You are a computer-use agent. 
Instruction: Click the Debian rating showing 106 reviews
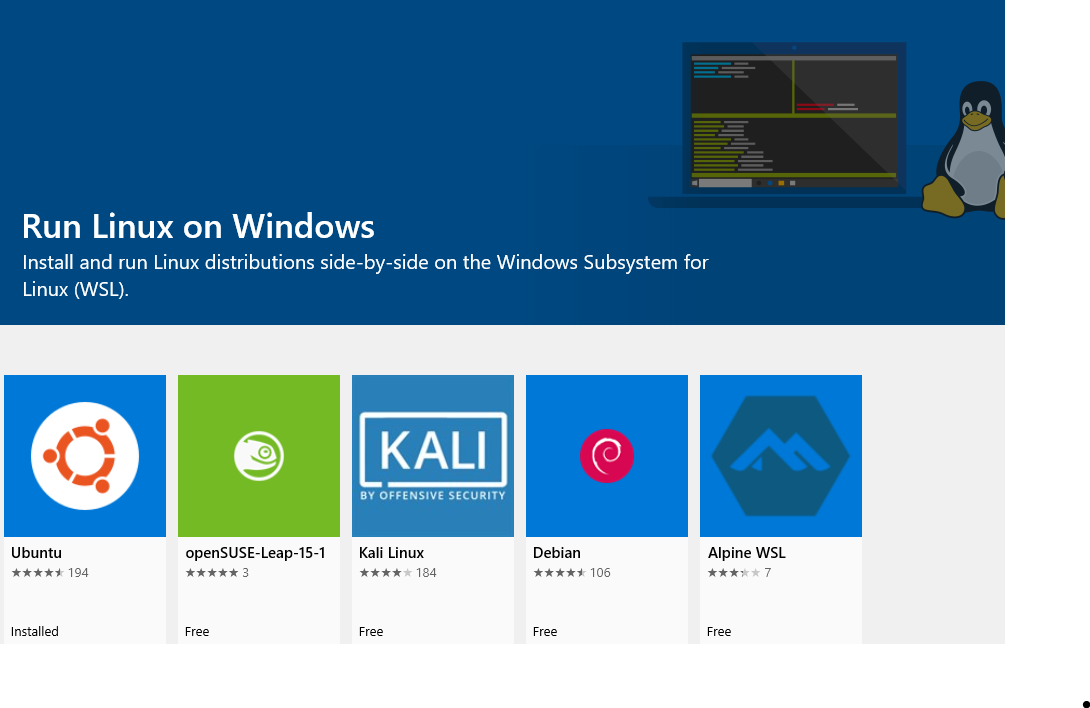pos(569,572)
